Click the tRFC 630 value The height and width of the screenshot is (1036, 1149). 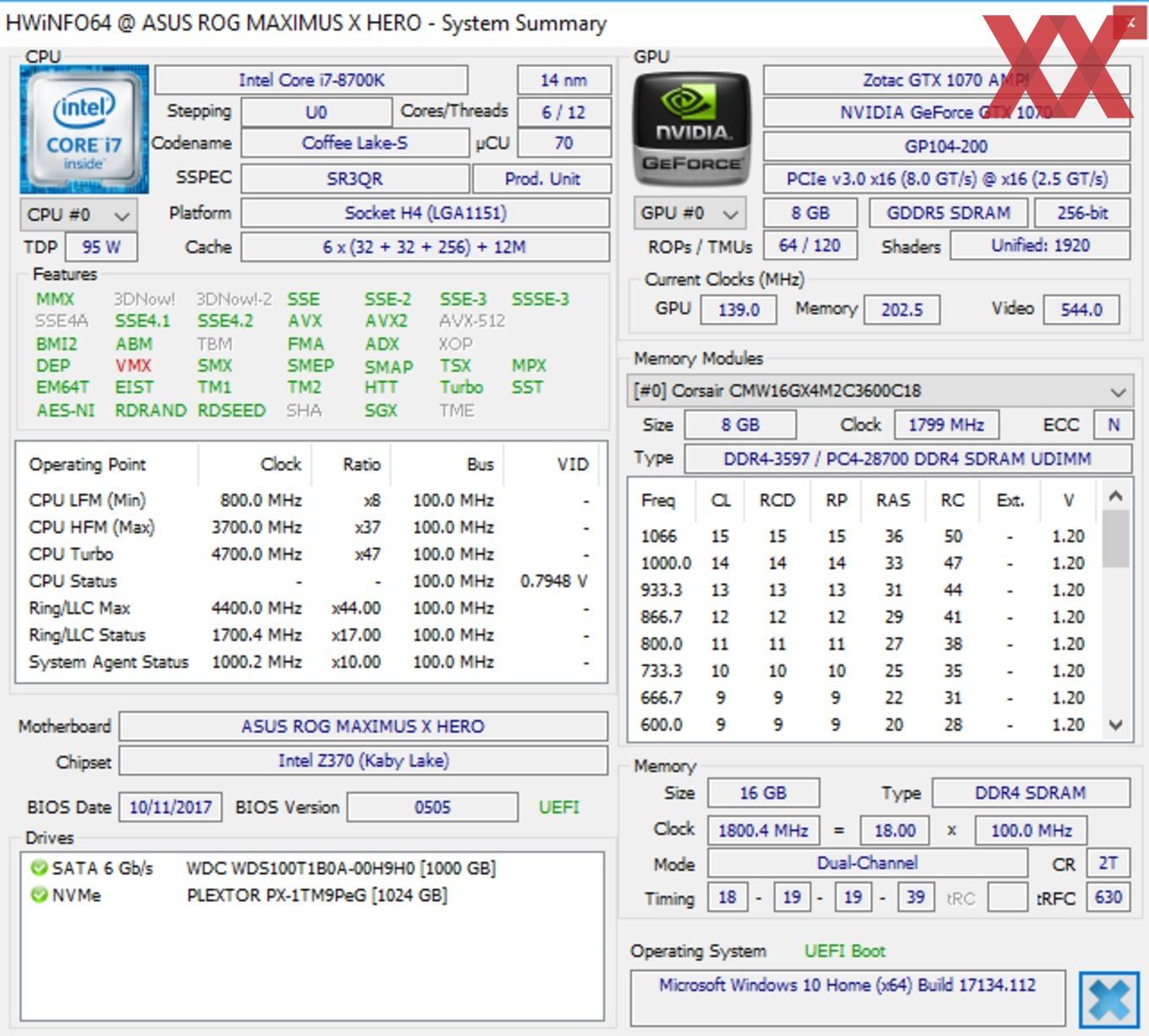[x=1108, y=897]
